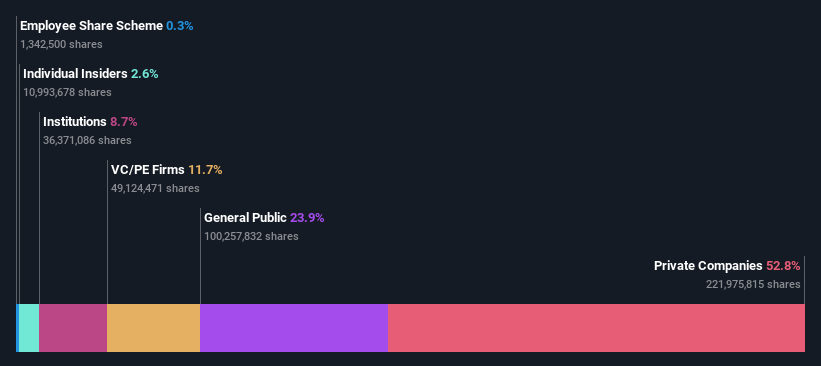Click the 23.9% percentage value
This screenshot has width=821, height=366.
pyautogui.click(x=307, y=218)
